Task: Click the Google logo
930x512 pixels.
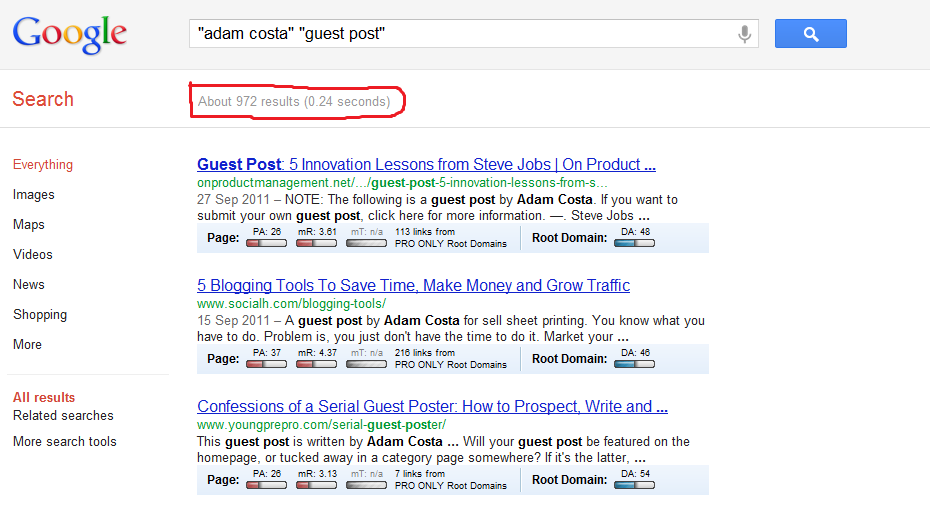Action: click(69, 35)
